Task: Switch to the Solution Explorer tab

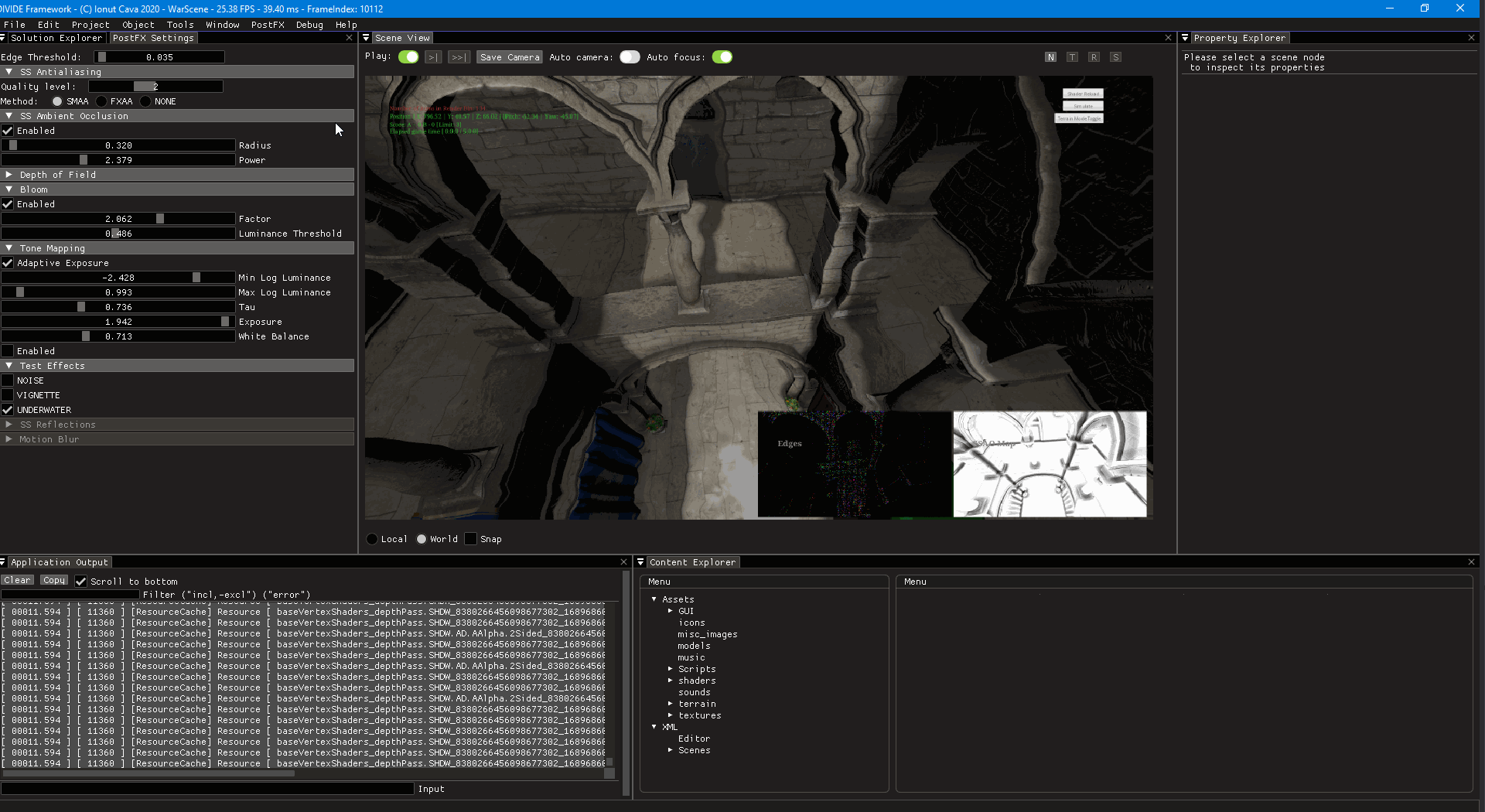Action: 56,38
